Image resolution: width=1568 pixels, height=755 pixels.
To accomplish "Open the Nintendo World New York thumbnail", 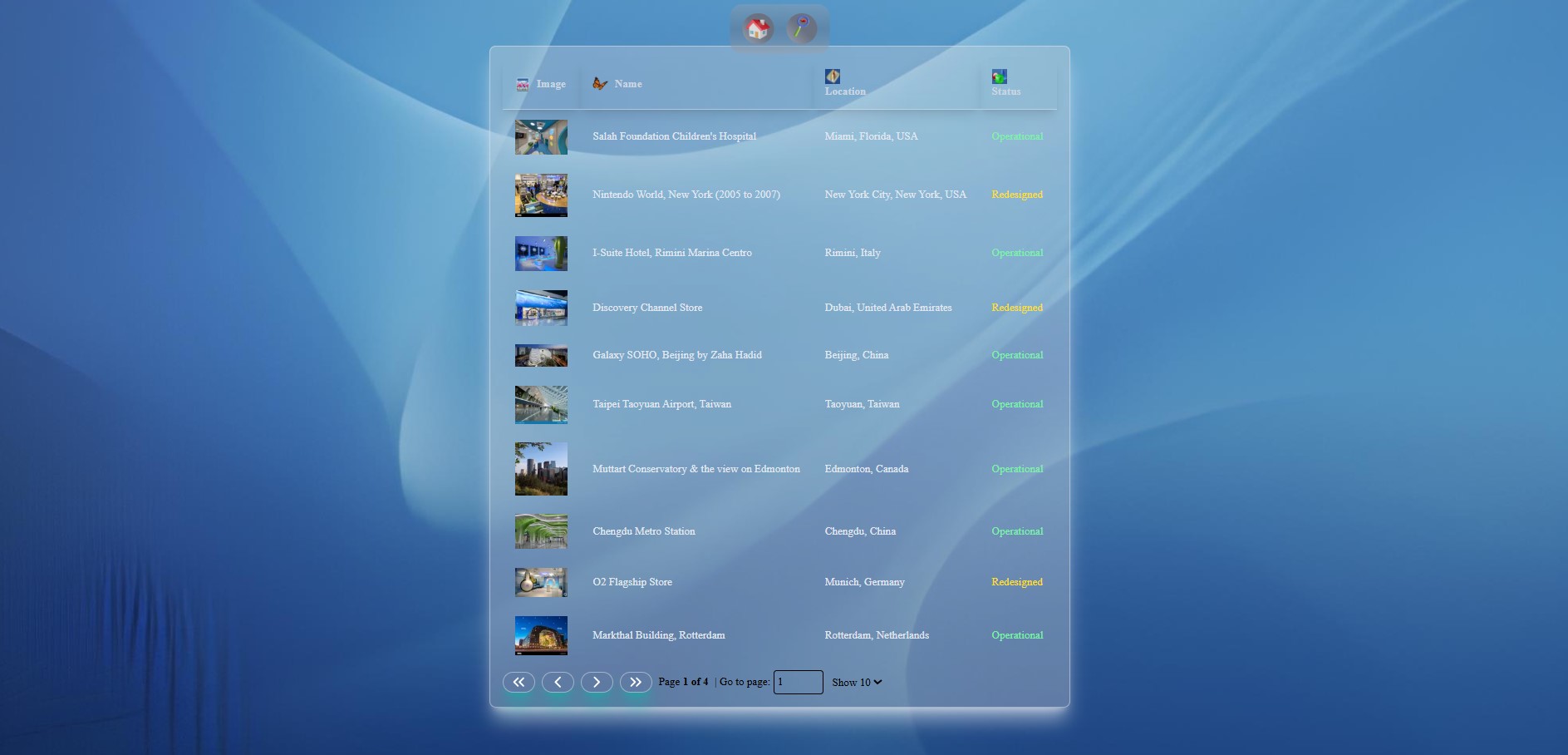I will pyautogui.click(x=541, y=195).
